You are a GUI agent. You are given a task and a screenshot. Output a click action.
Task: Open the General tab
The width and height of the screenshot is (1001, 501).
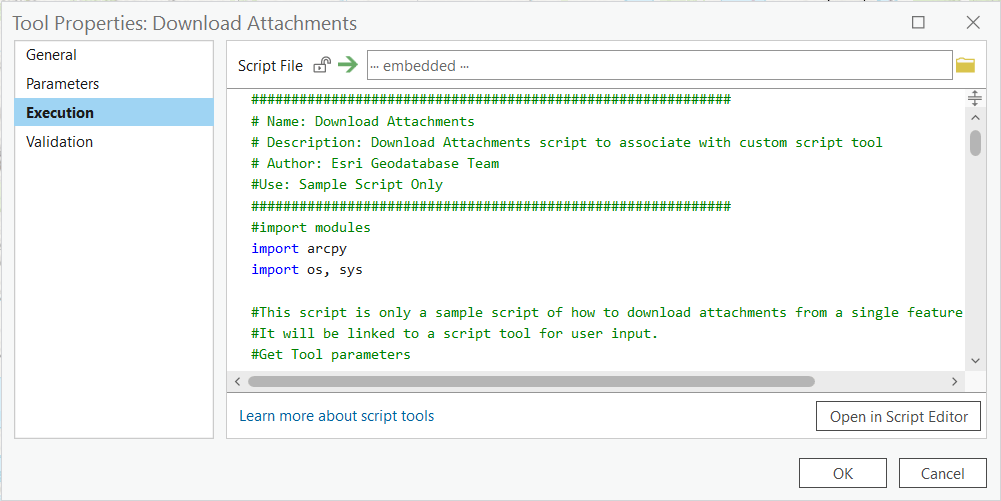coord(114,55)
